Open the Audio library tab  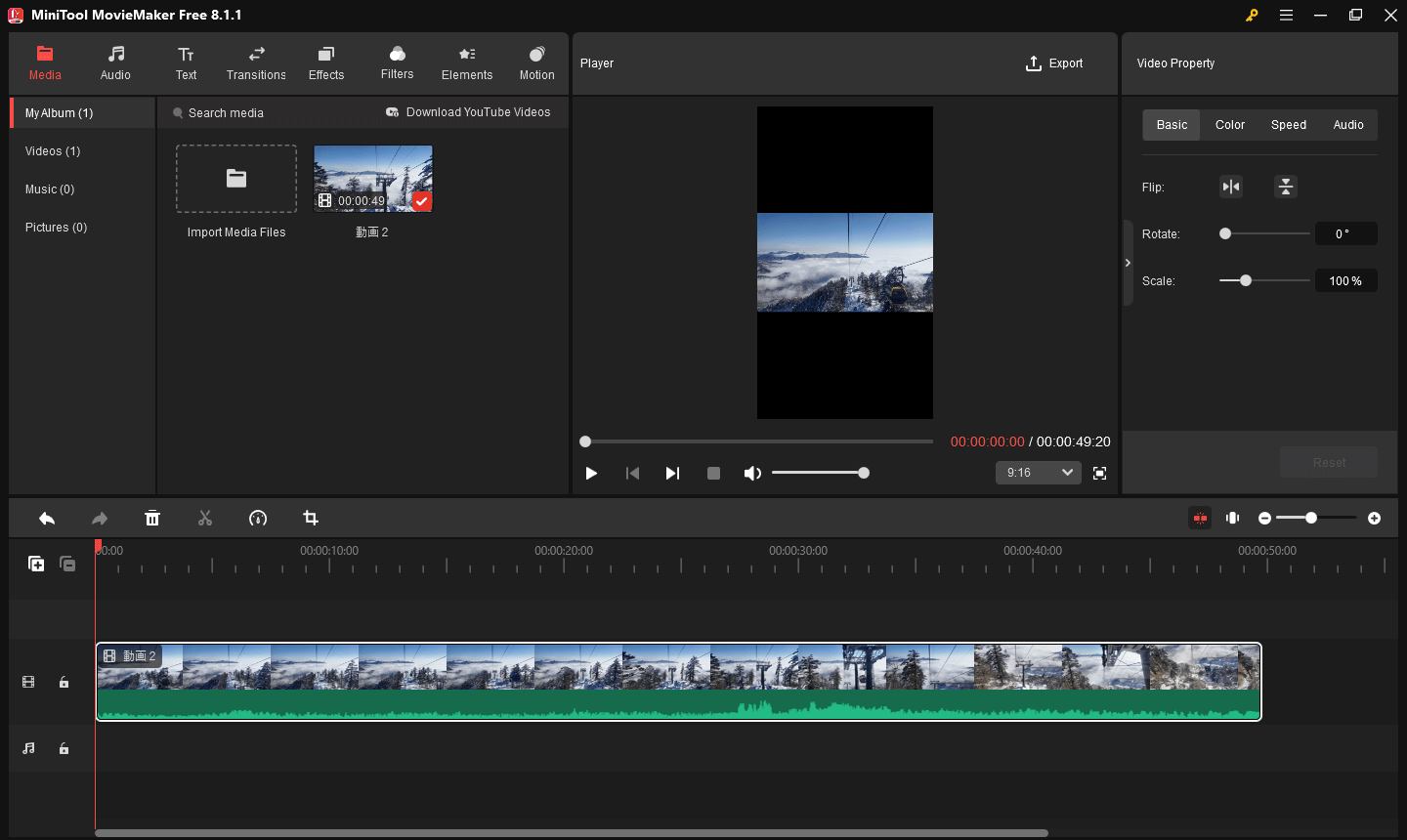click(x=115, y=63)
